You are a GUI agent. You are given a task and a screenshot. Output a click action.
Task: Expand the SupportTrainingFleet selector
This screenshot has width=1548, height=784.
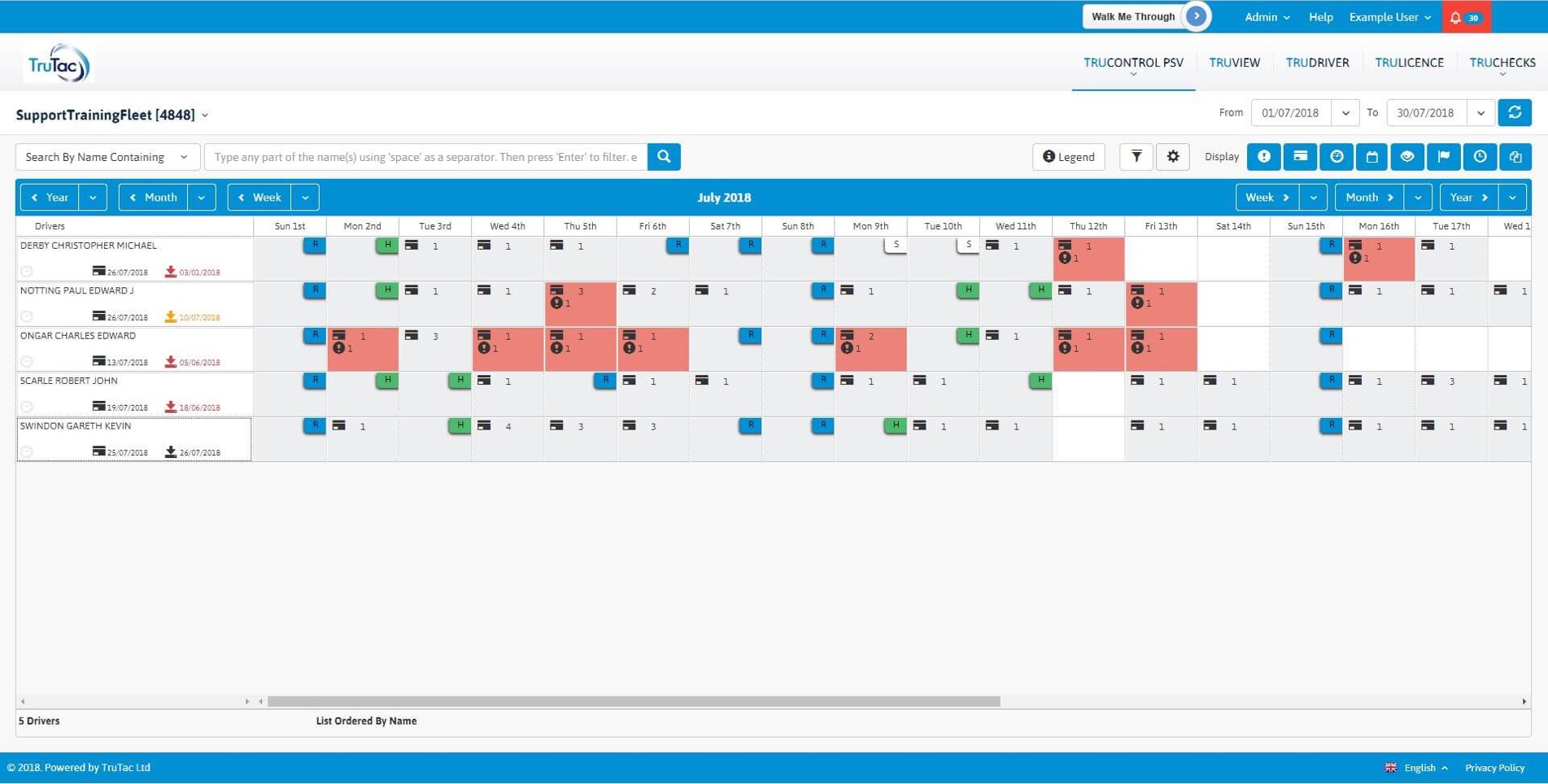(205, 115)
